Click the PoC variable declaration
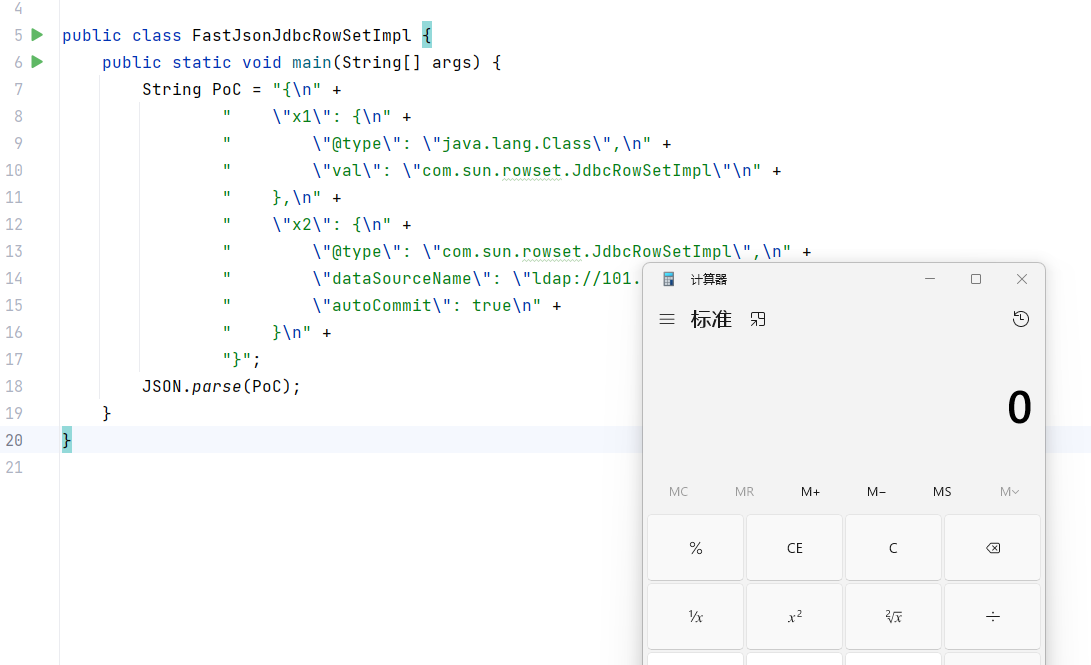This screenshot has width=1091, height=665. click(226, 90)
